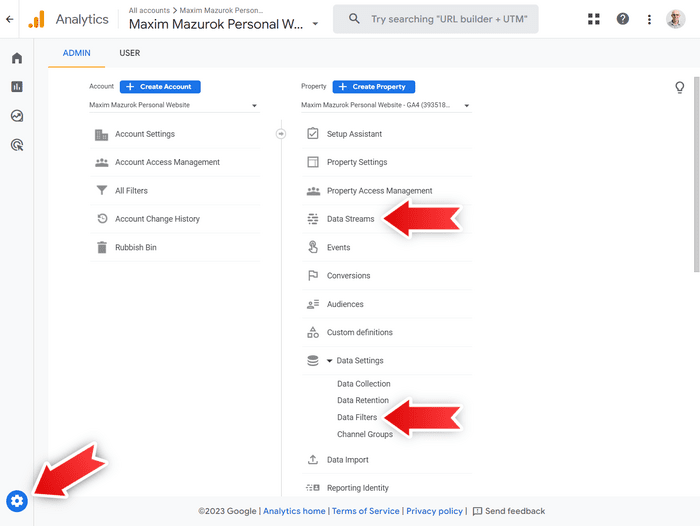
Task: Click the Events touch icon
Action: click(313, 247)
